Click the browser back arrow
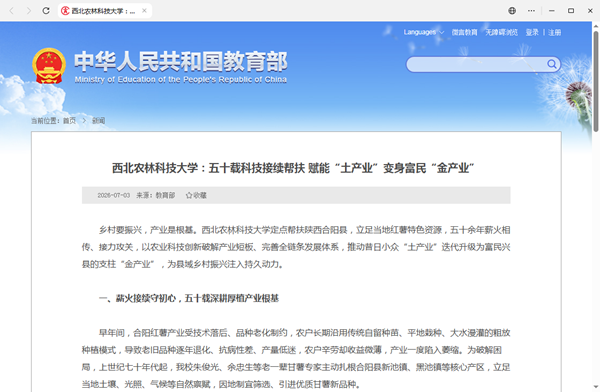This screenshot has height=392, width=600. (11, 11)
